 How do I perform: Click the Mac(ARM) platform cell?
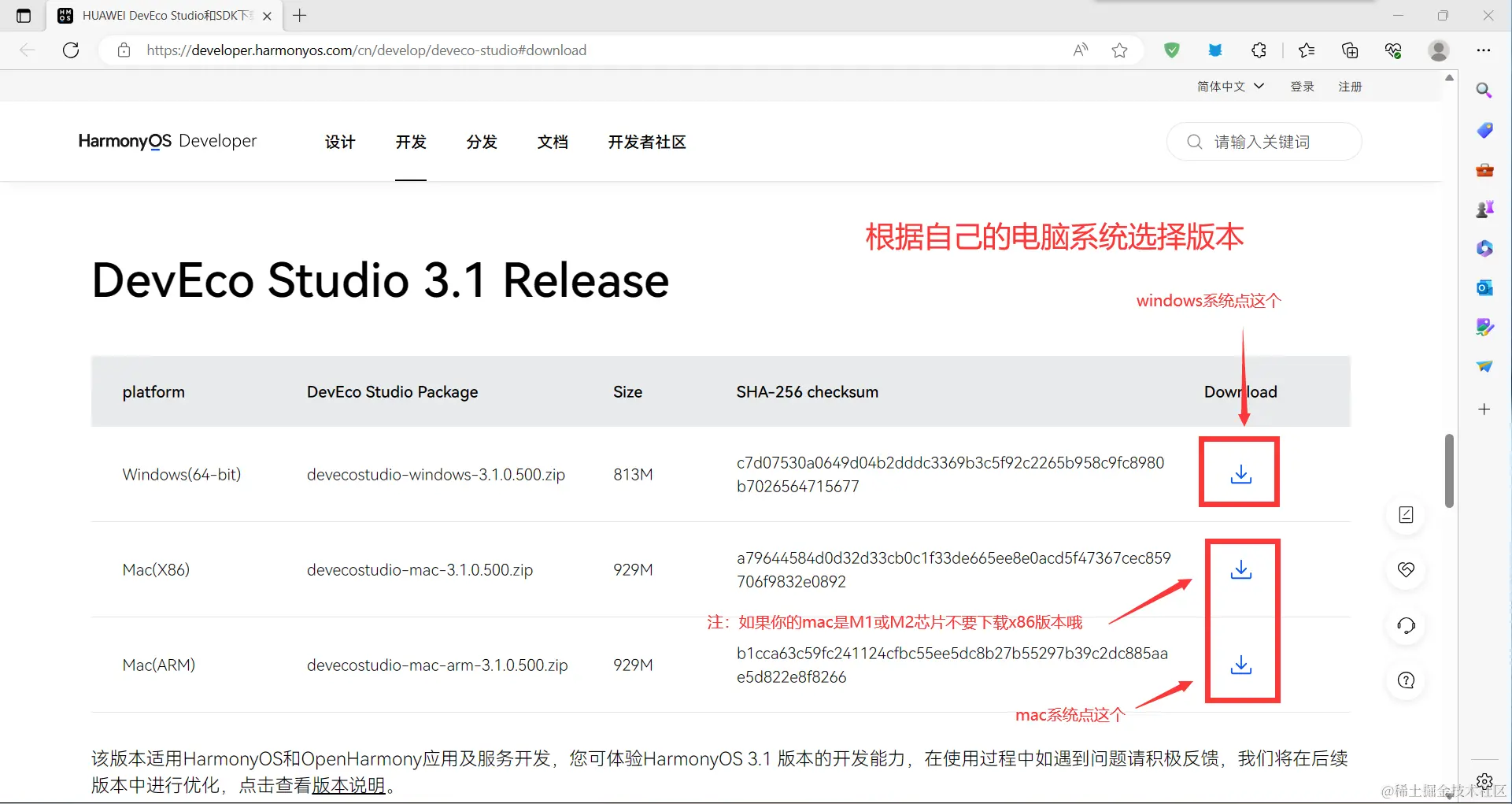[x=158, y=665]
